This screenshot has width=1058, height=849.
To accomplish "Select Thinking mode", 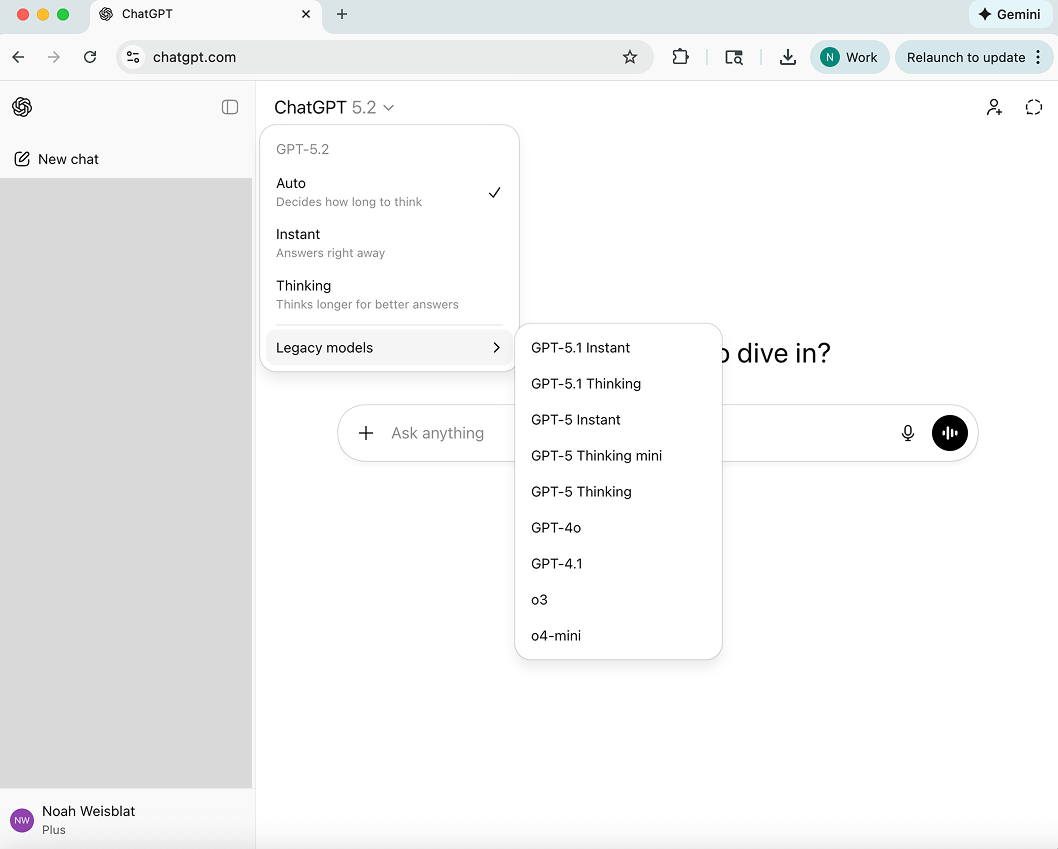I will point(389,294).
